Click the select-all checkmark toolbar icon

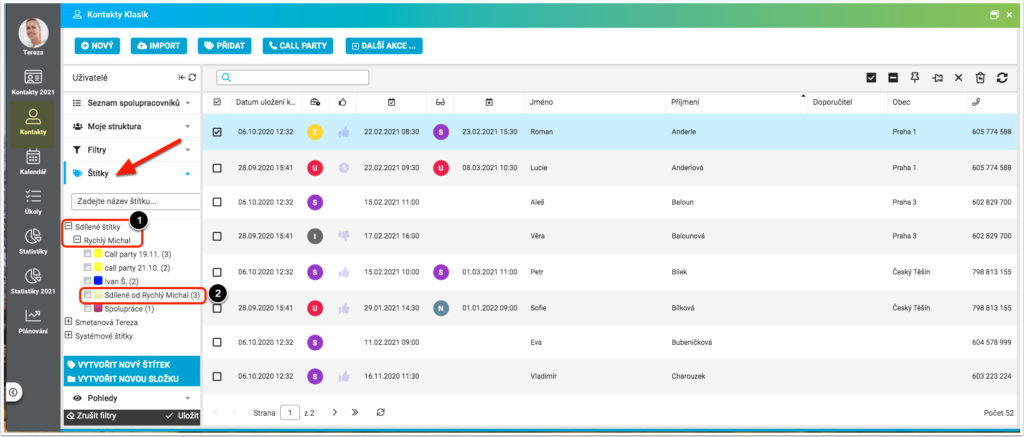click(x=871, y=78)
